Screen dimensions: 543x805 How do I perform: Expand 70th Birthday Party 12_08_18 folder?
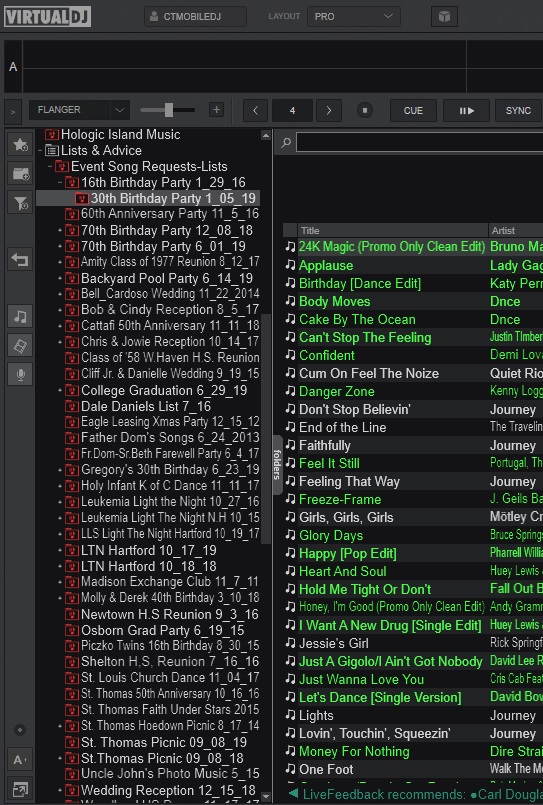point(60,231)
